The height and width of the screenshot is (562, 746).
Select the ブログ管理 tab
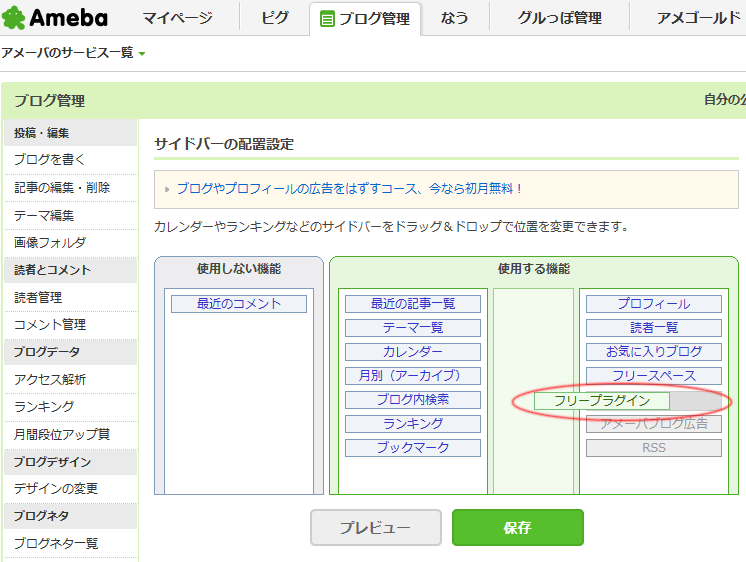(365, 19)
